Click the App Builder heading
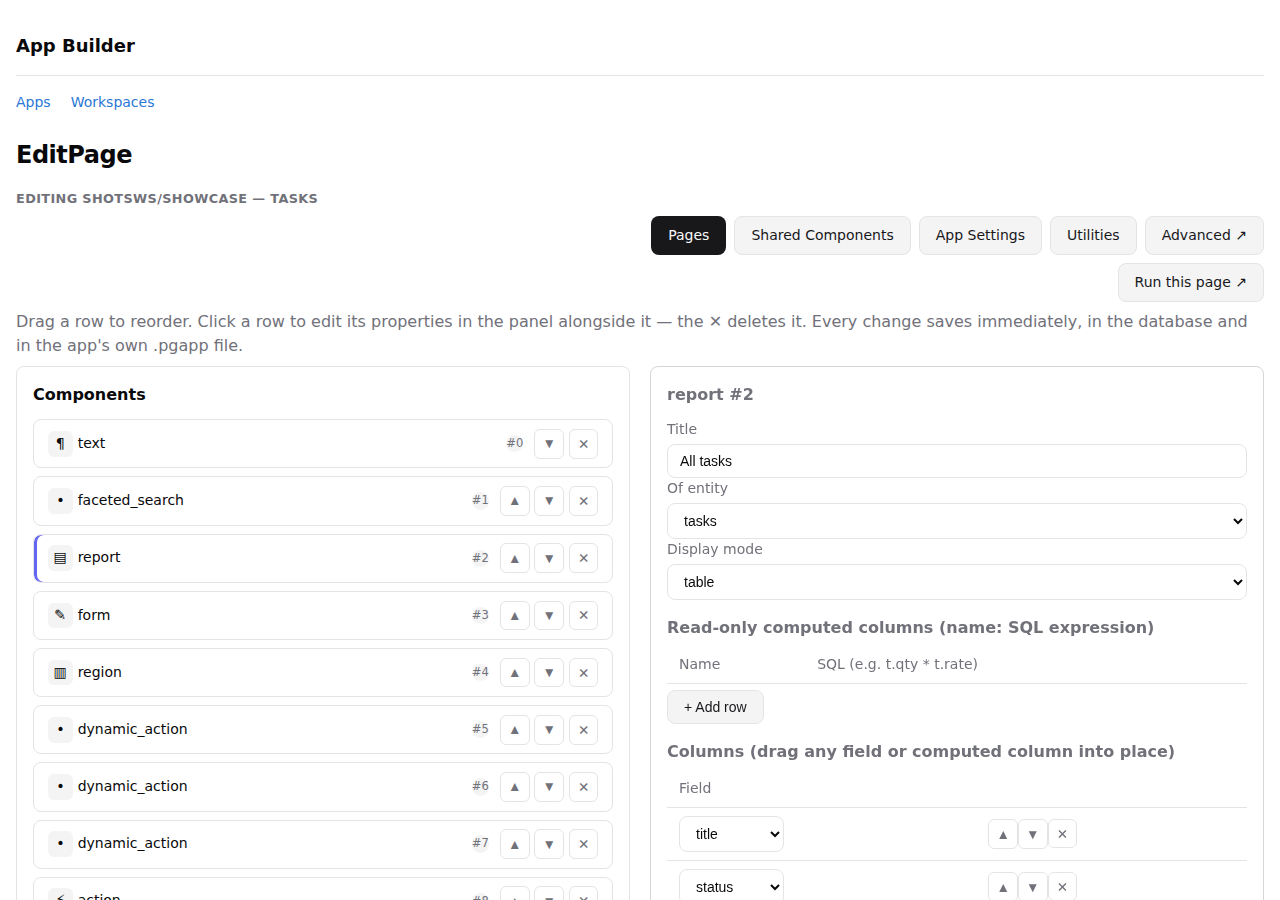Image resolution: width=1280 pixels, height=900 pixels. coord(75,45)
